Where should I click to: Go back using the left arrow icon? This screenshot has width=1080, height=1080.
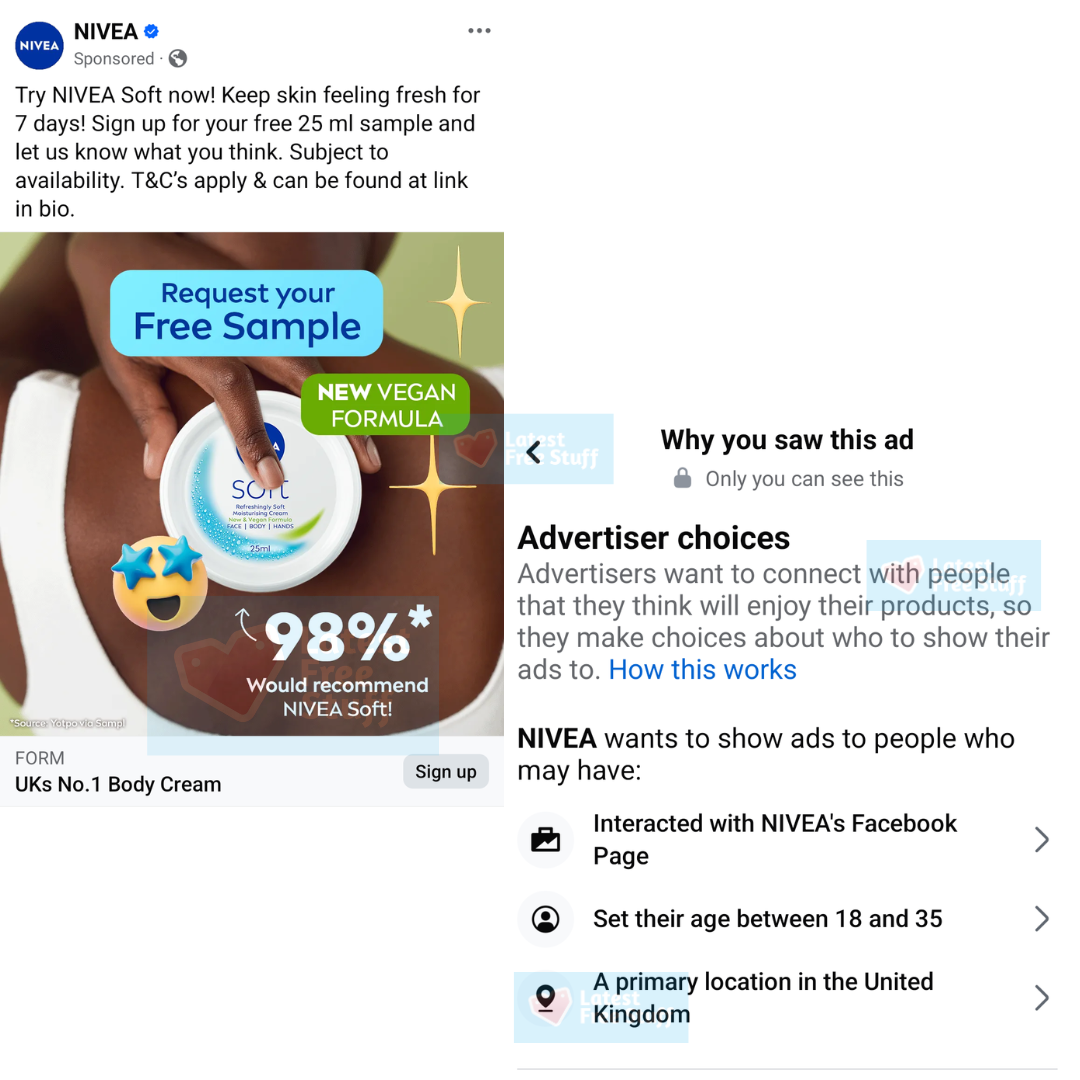[534, 453]
